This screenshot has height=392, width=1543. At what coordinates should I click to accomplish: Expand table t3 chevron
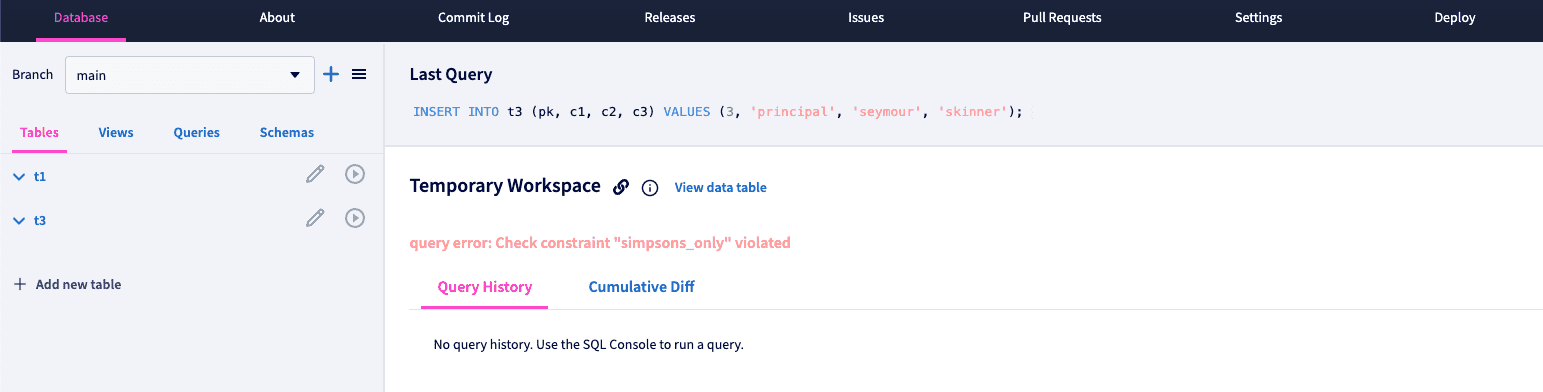tap(19, 220)
